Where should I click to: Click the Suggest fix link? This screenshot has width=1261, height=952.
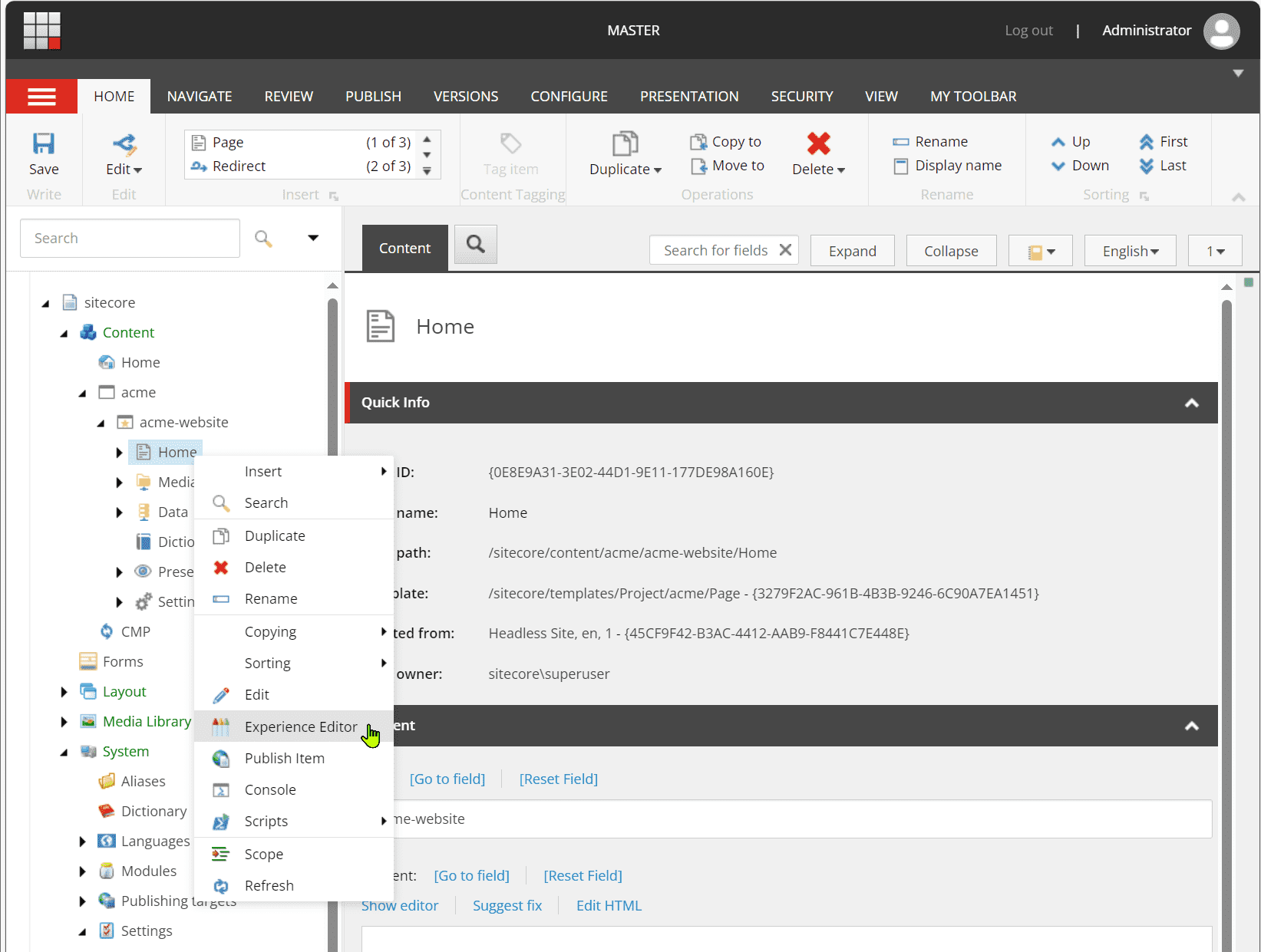(507, 906)
